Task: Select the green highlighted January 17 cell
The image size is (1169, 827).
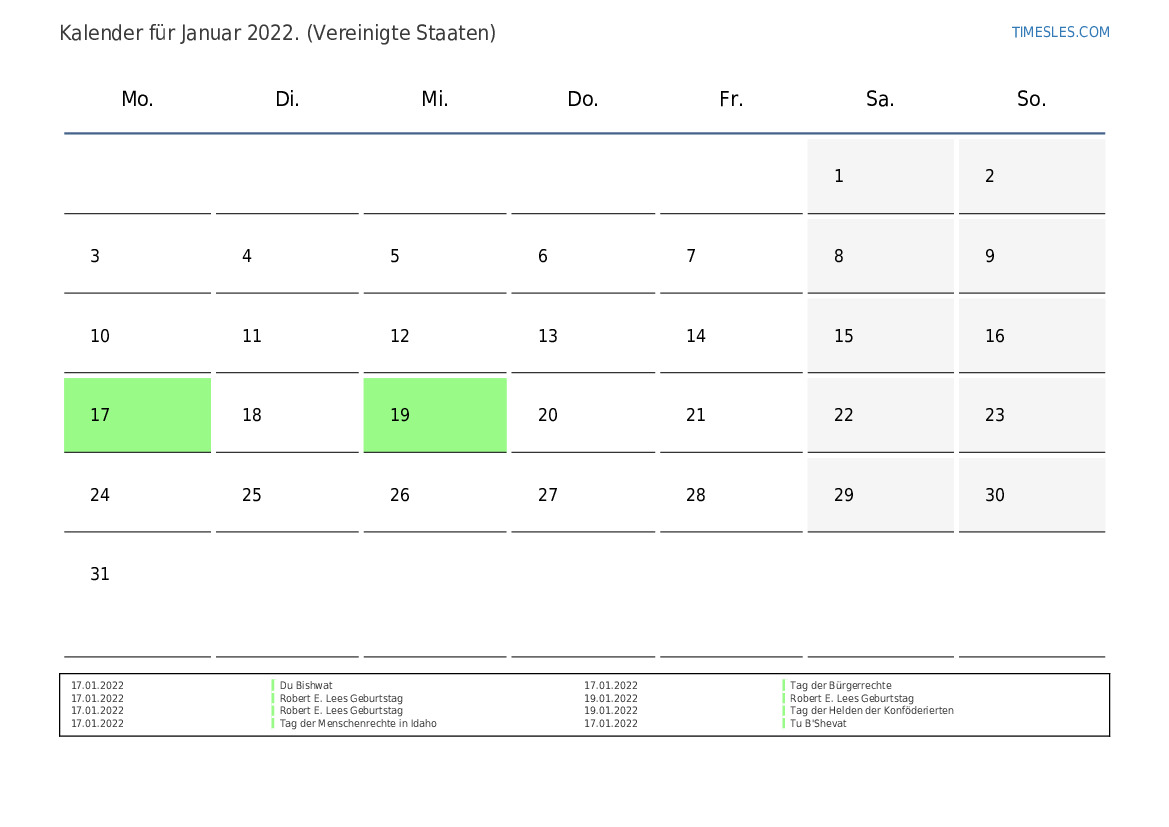Action: [x=137, y=415]
